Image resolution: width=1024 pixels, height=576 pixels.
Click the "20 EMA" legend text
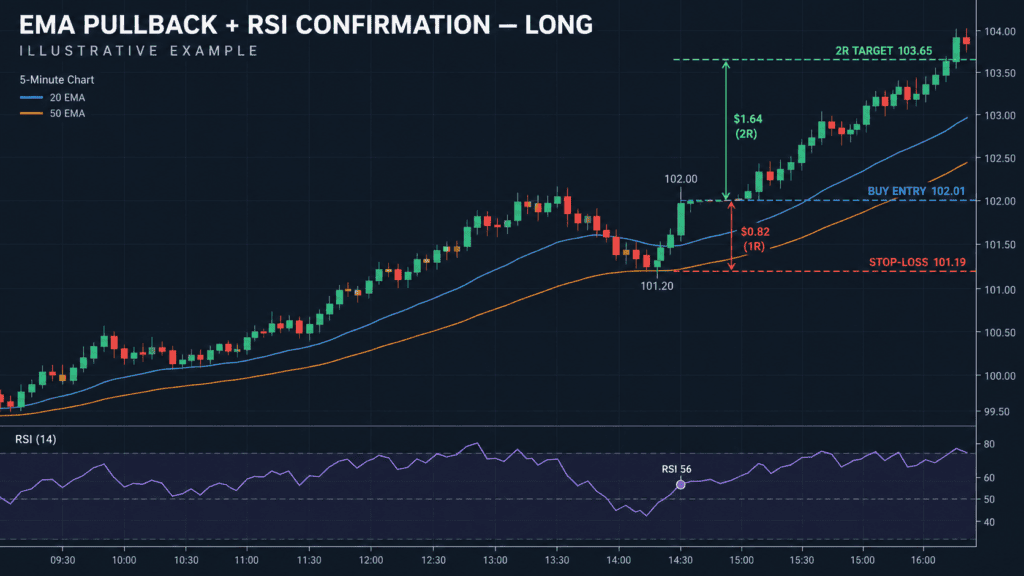pos(67,97)
